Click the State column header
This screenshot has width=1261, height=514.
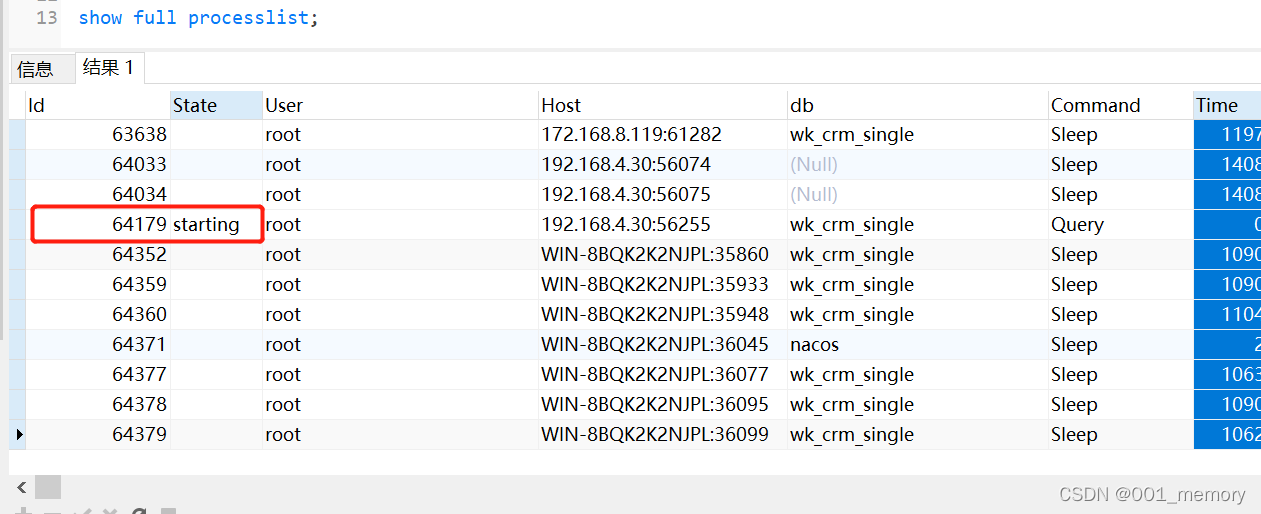[216, 105]
